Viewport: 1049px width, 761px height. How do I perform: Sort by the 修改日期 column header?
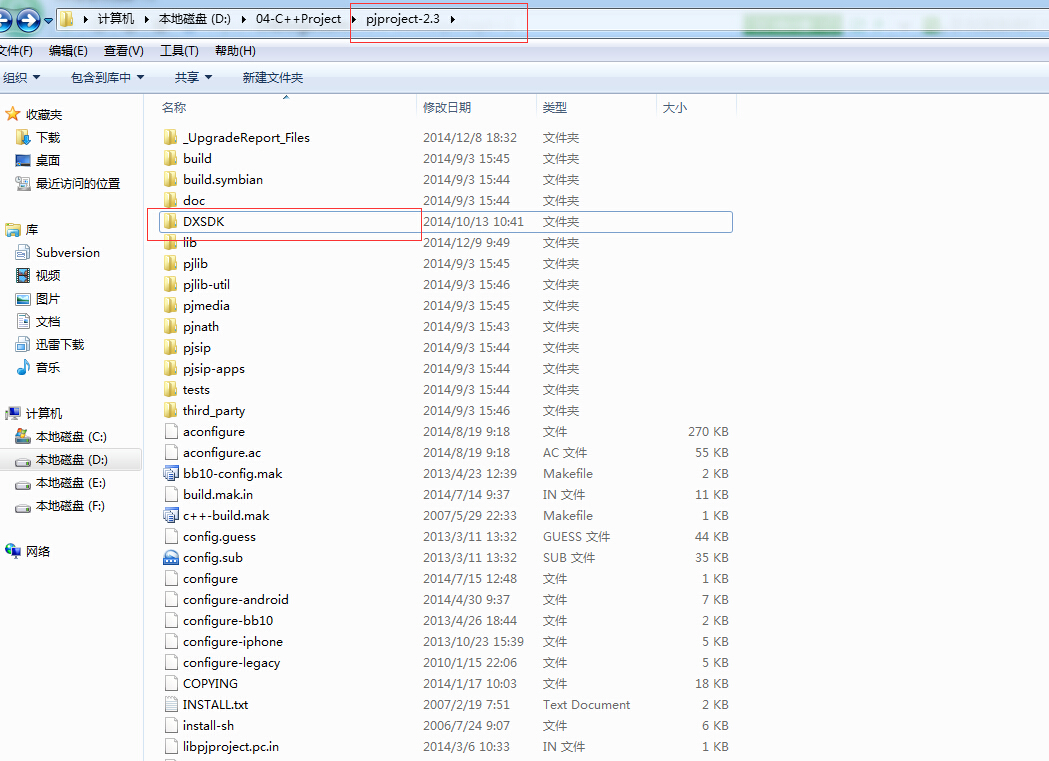pos(447,108)
